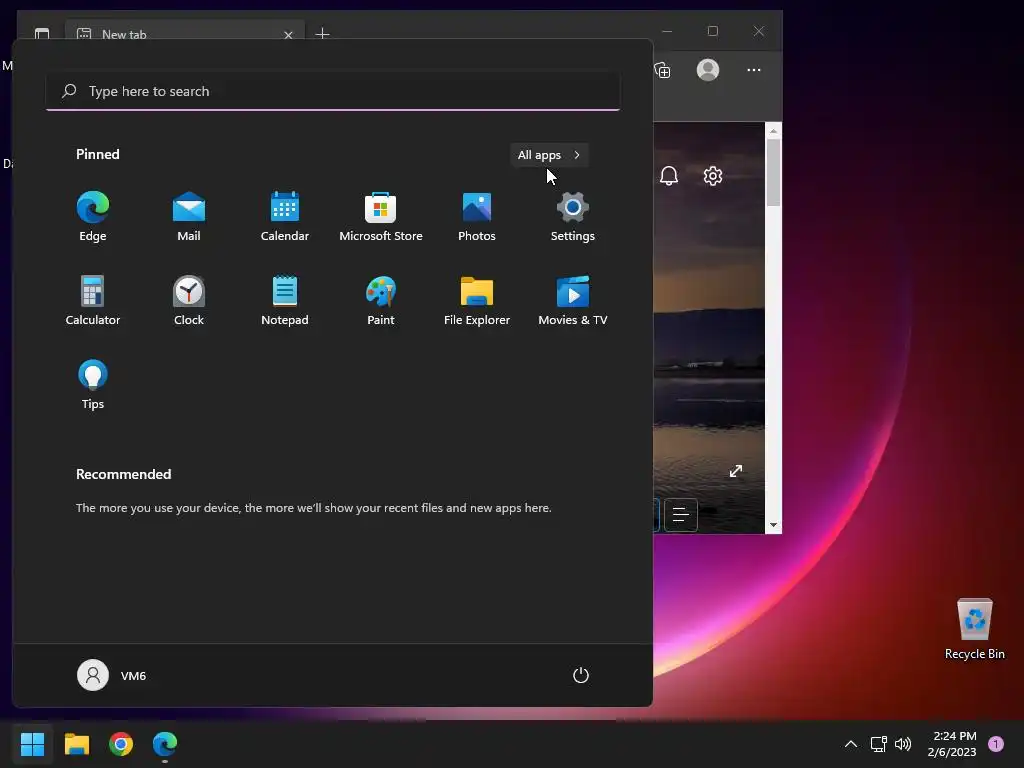This screenshot has width=1024, height=768.
Task: Click the Pinned heading in the Start menu
Action: coord(98,154)
